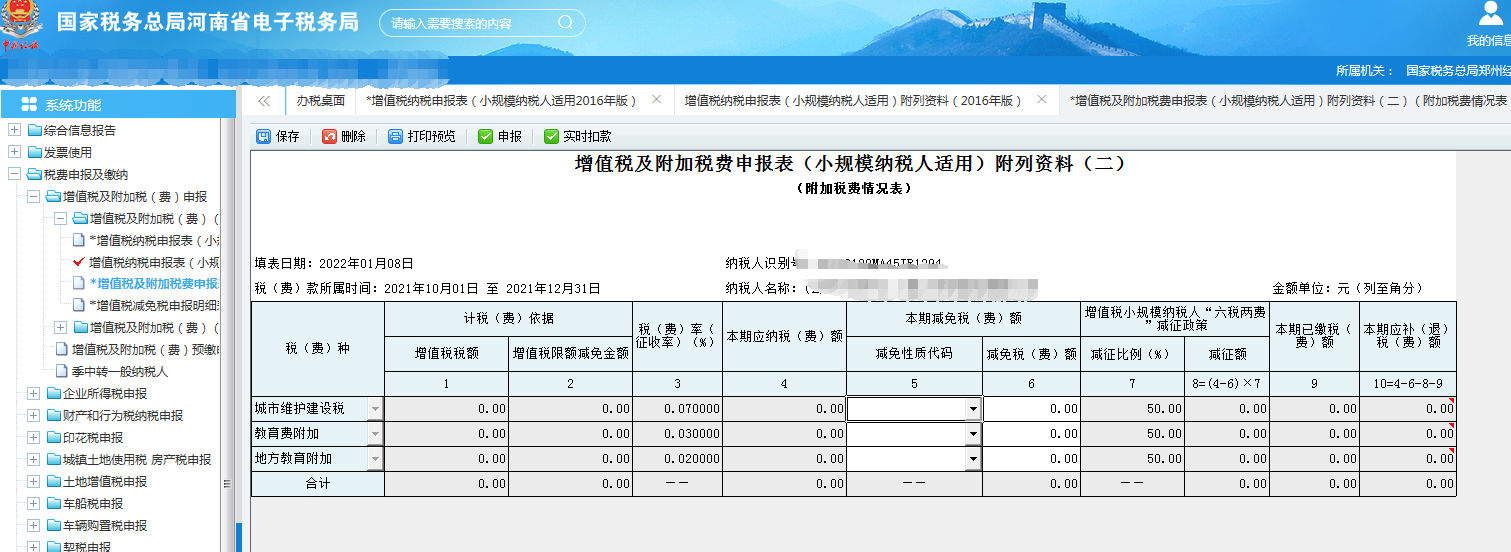Image resolution: width=1511 pixels, height=552 pixels.
Task: Expand the 城镇土地使用税 房产税申报 node
Action: [x=33, y=460]
